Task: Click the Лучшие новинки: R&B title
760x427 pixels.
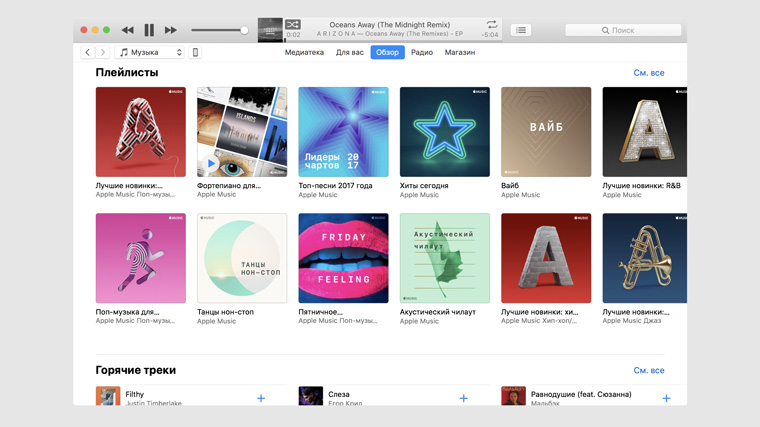Action: (641, 186)
